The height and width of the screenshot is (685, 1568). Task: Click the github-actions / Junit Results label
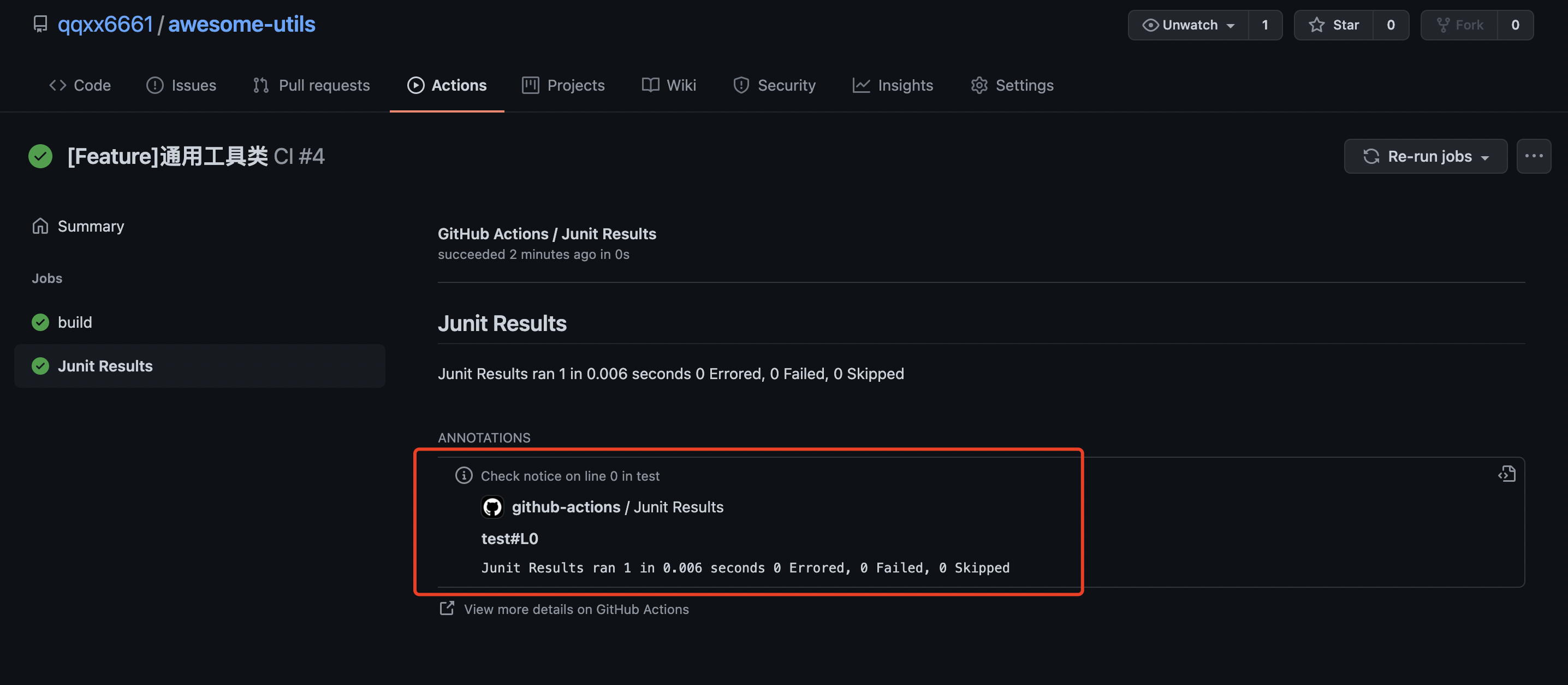coord(618,507)
